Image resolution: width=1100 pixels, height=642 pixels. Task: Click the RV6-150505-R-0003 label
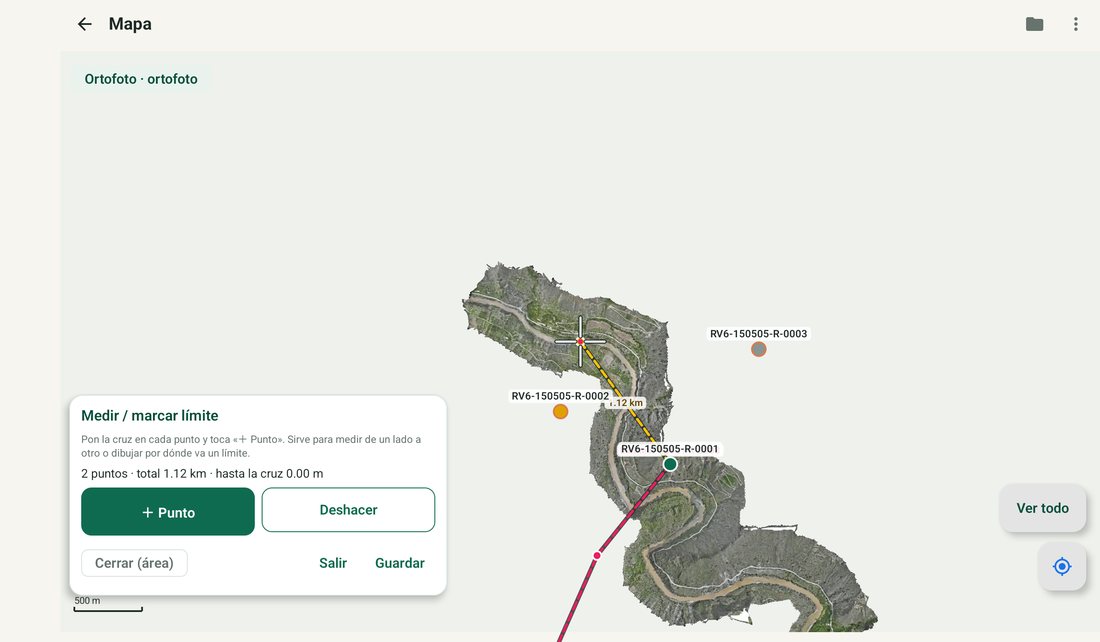(x=758, y=334)
